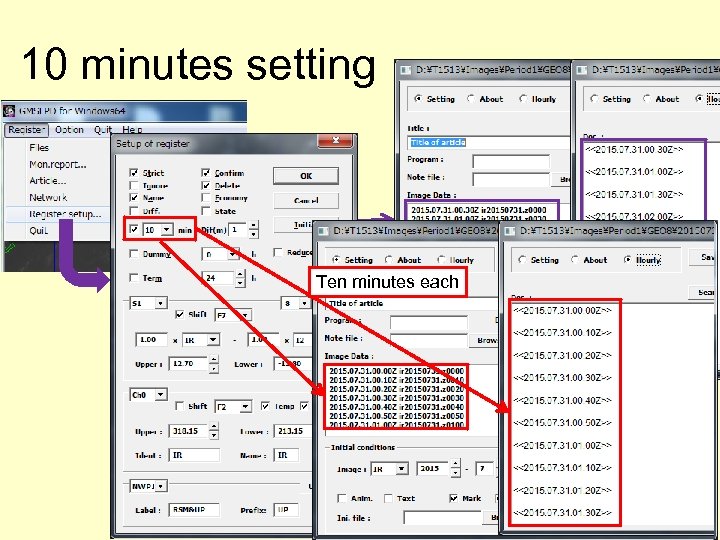This screenshot has height=540, width=720.
Task: Toggle the Mark checkbox
Action: point(453,498)
